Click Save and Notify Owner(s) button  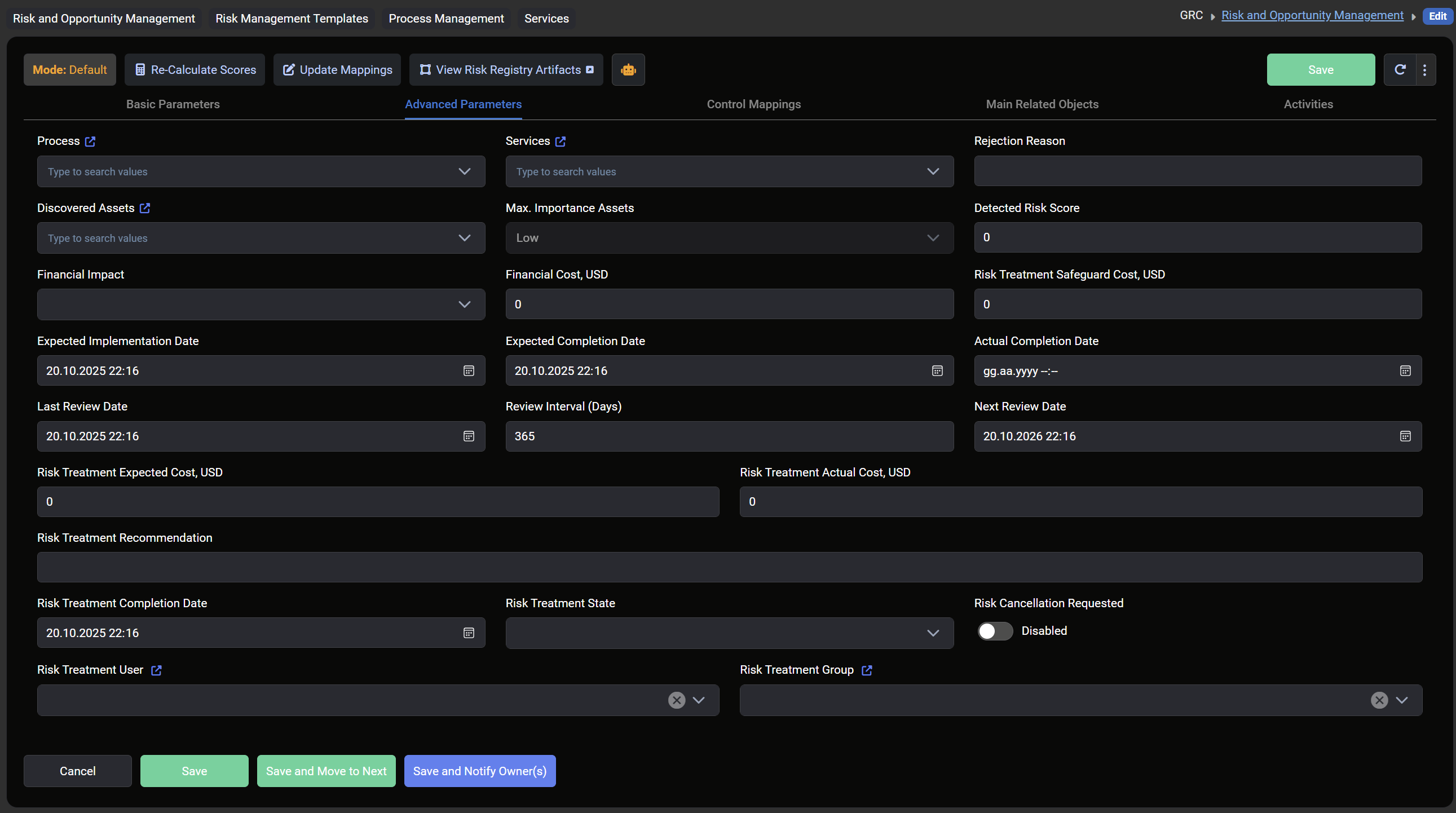(x=479, y=771)
